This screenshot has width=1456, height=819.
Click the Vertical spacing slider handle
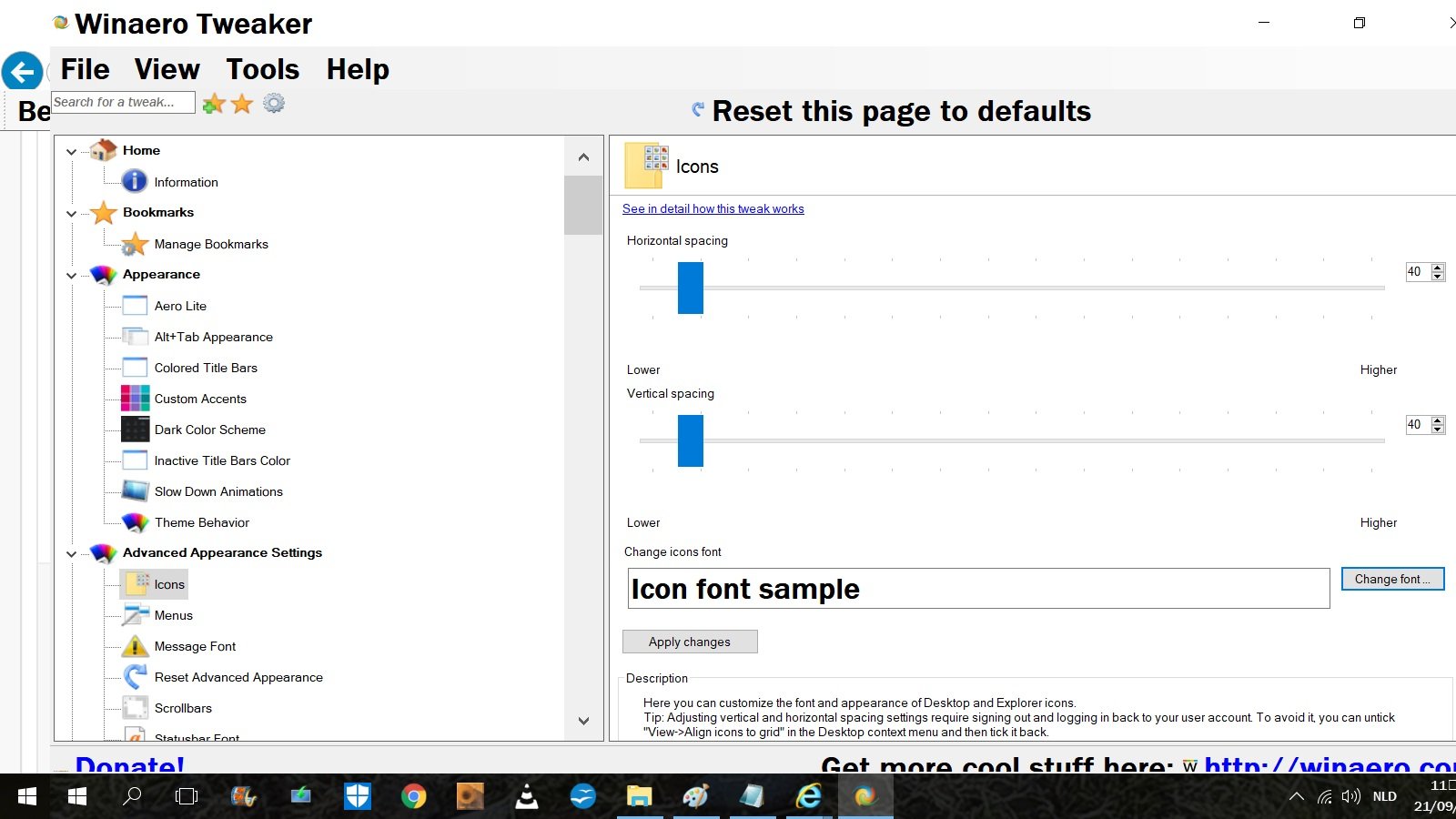(x=691, y=440)
